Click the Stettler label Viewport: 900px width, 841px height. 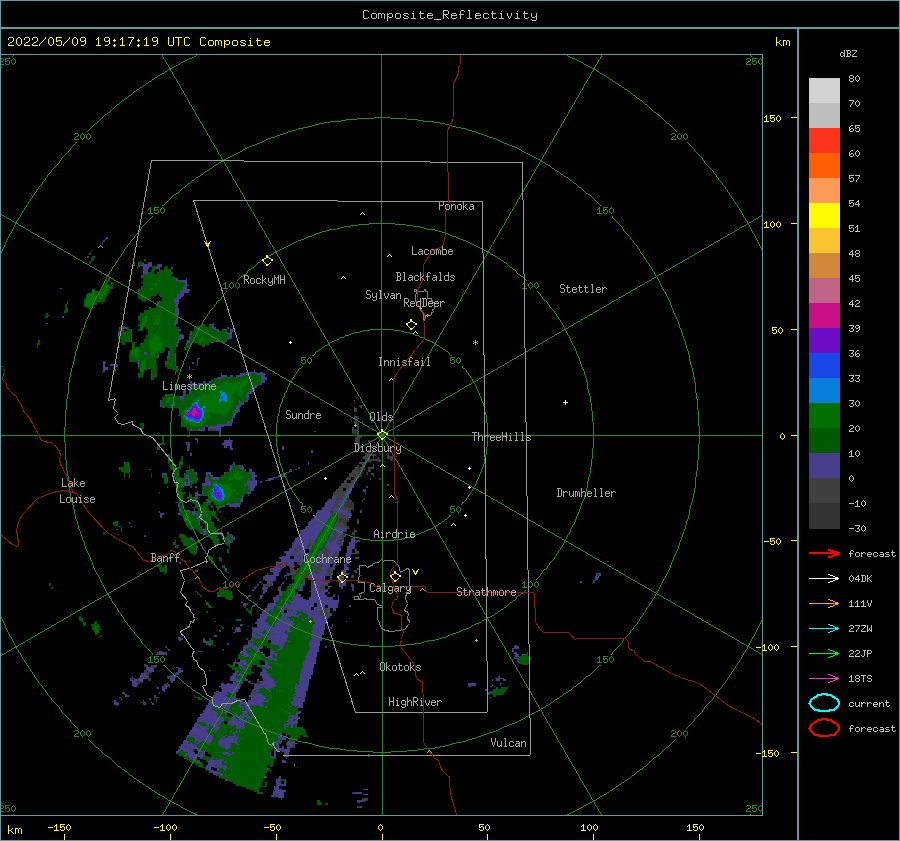(583, 289)
